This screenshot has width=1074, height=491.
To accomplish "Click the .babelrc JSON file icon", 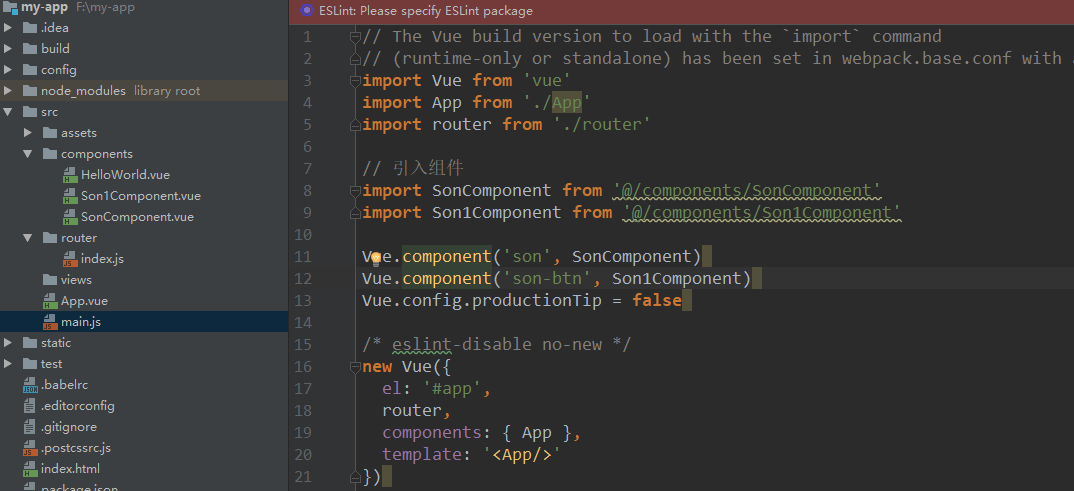I will pyautogui.click(x=29, y=385).
